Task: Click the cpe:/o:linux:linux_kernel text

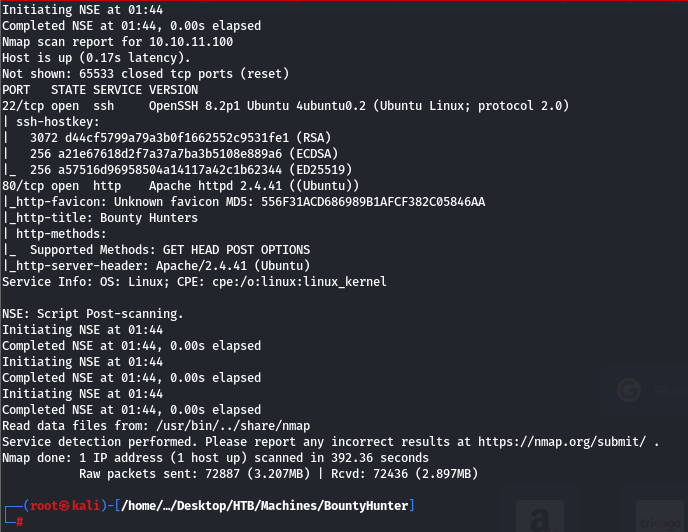Action: [299, 282]
